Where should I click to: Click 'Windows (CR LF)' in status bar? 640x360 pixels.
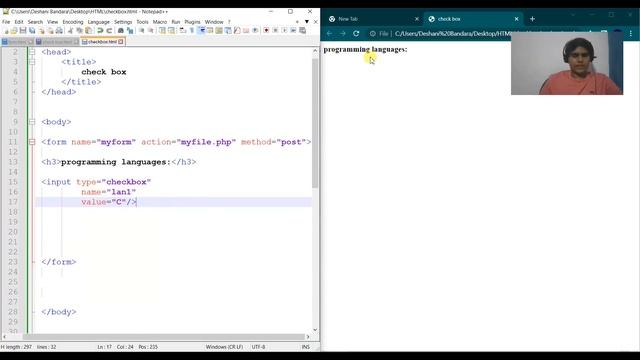click(224, 347)
